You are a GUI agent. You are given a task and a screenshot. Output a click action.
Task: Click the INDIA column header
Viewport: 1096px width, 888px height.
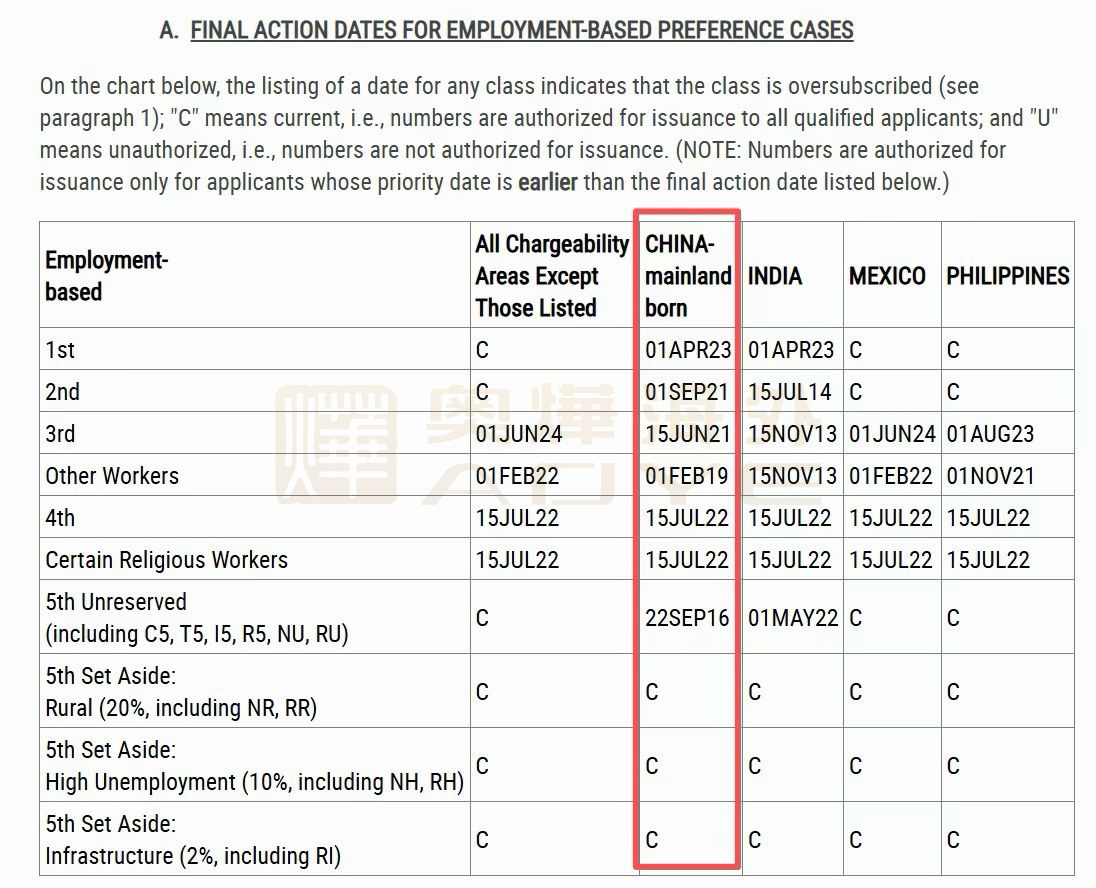point(775,276)
